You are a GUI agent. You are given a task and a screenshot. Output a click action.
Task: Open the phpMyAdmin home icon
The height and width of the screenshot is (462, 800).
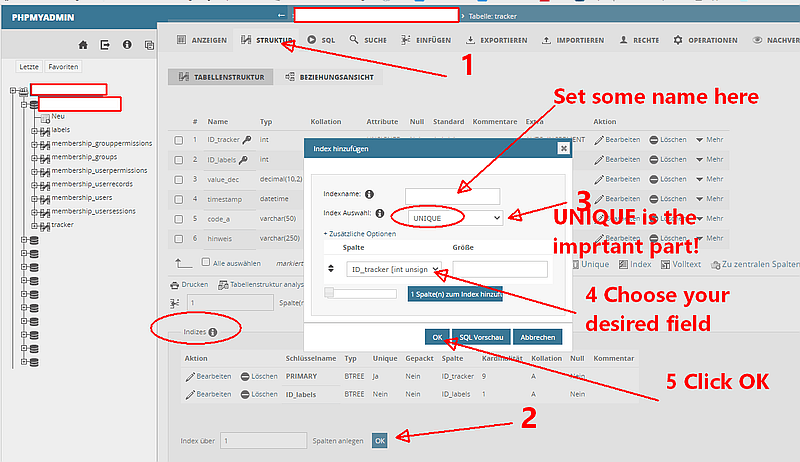83,45
